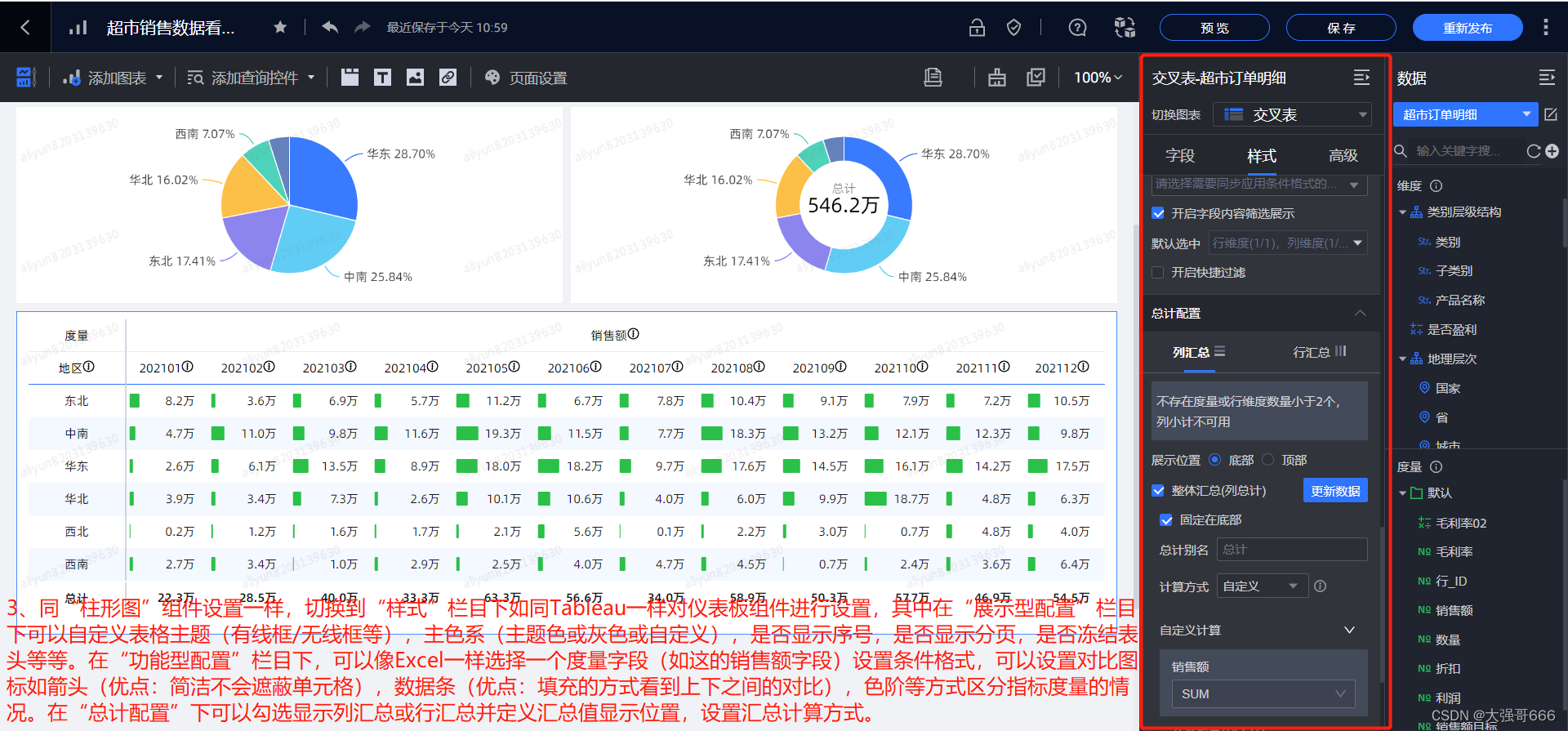Edit the 超市订单明细 dataset

point(1551,115)
